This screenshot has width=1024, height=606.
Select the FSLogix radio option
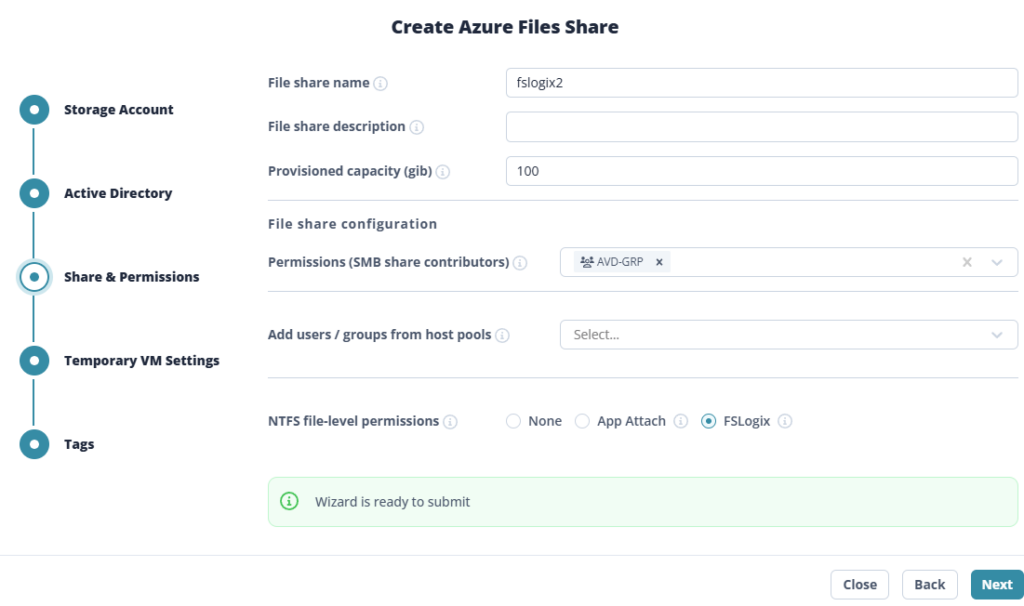[x=709, y=421]
